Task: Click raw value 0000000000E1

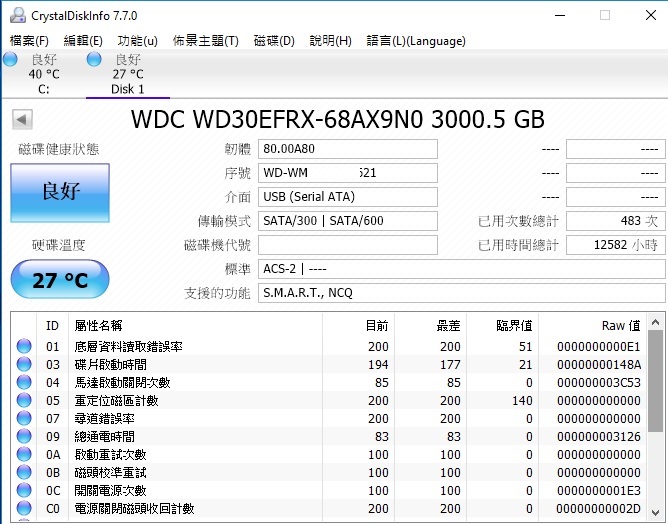Action: 599,346
